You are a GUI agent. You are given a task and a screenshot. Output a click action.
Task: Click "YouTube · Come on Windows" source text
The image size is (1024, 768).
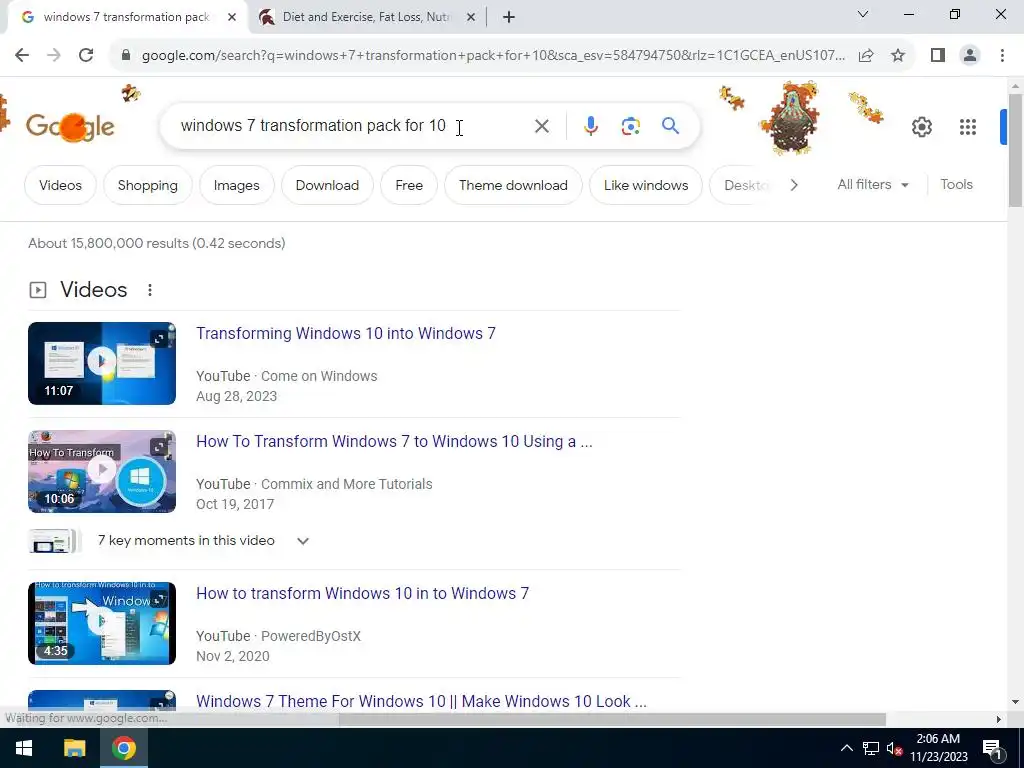[x=287, y=376]
